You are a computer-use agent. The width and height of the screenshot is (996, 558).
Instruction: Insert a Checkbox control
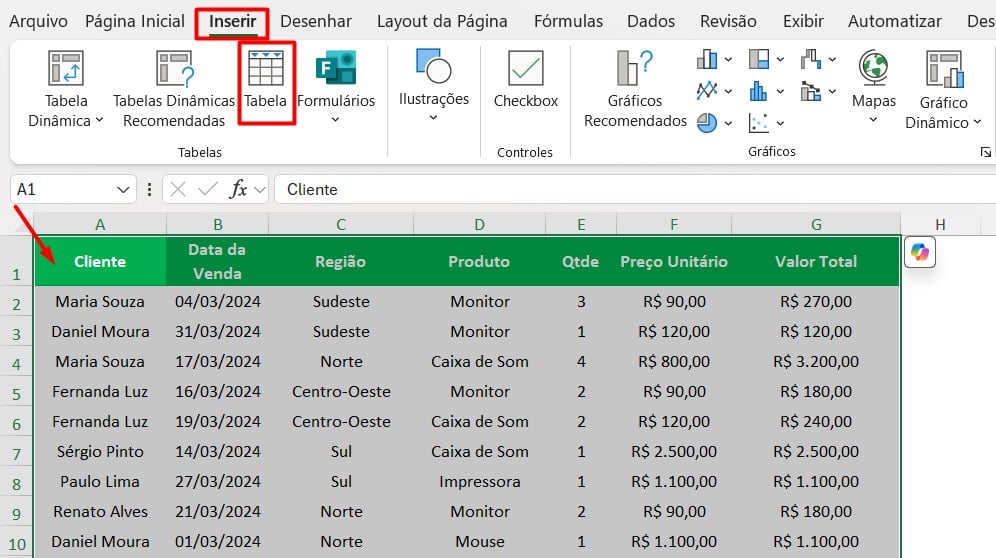(525, 79)
